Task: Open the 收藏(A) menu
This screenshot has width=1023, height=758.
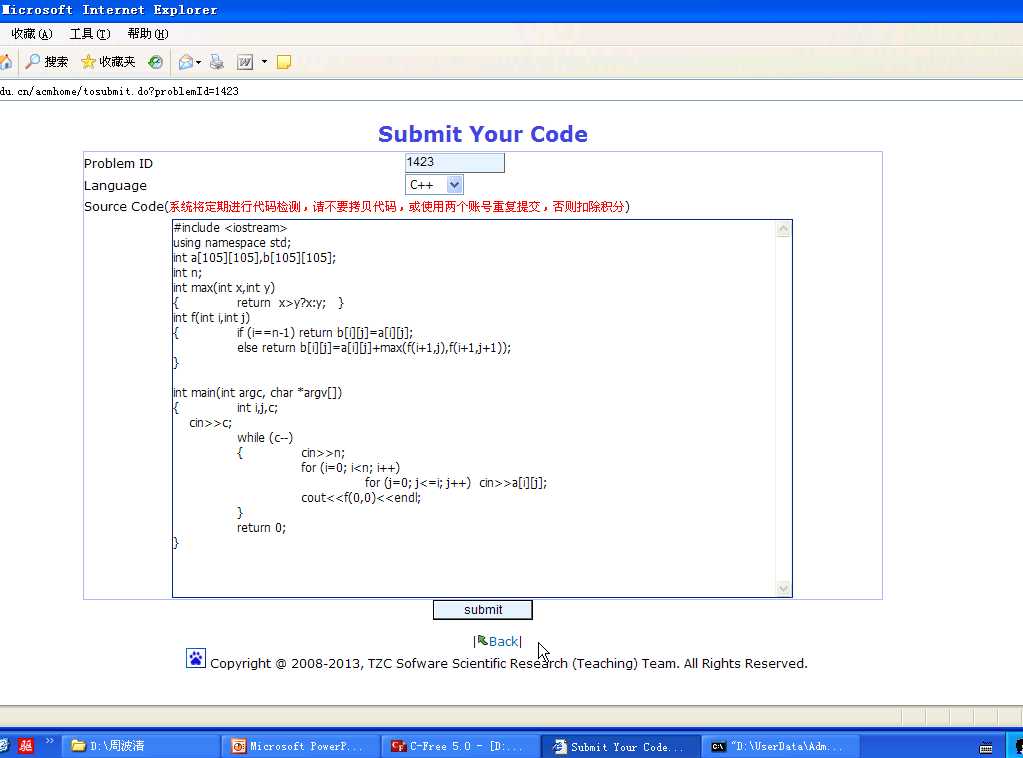Action: click(32, 34)
